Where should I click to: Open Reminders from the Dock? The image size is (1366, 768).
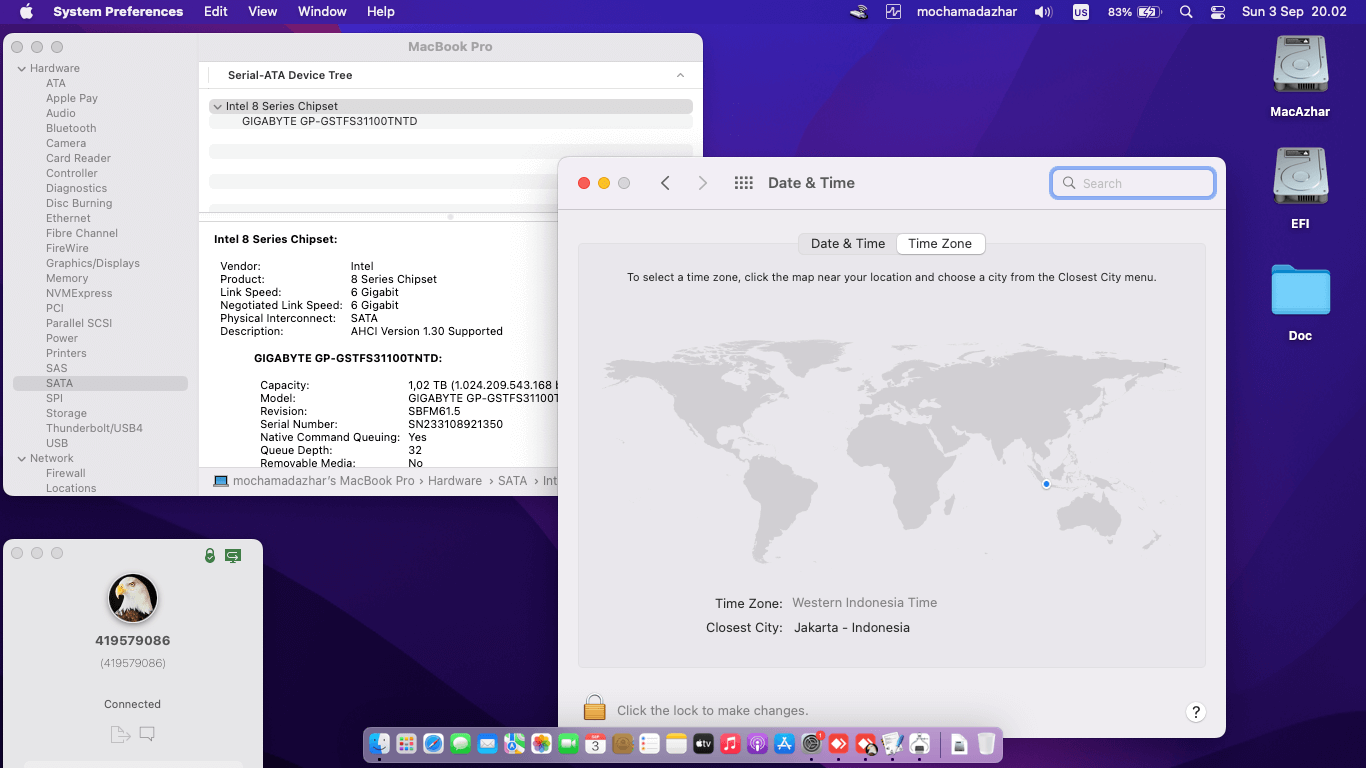649,744
